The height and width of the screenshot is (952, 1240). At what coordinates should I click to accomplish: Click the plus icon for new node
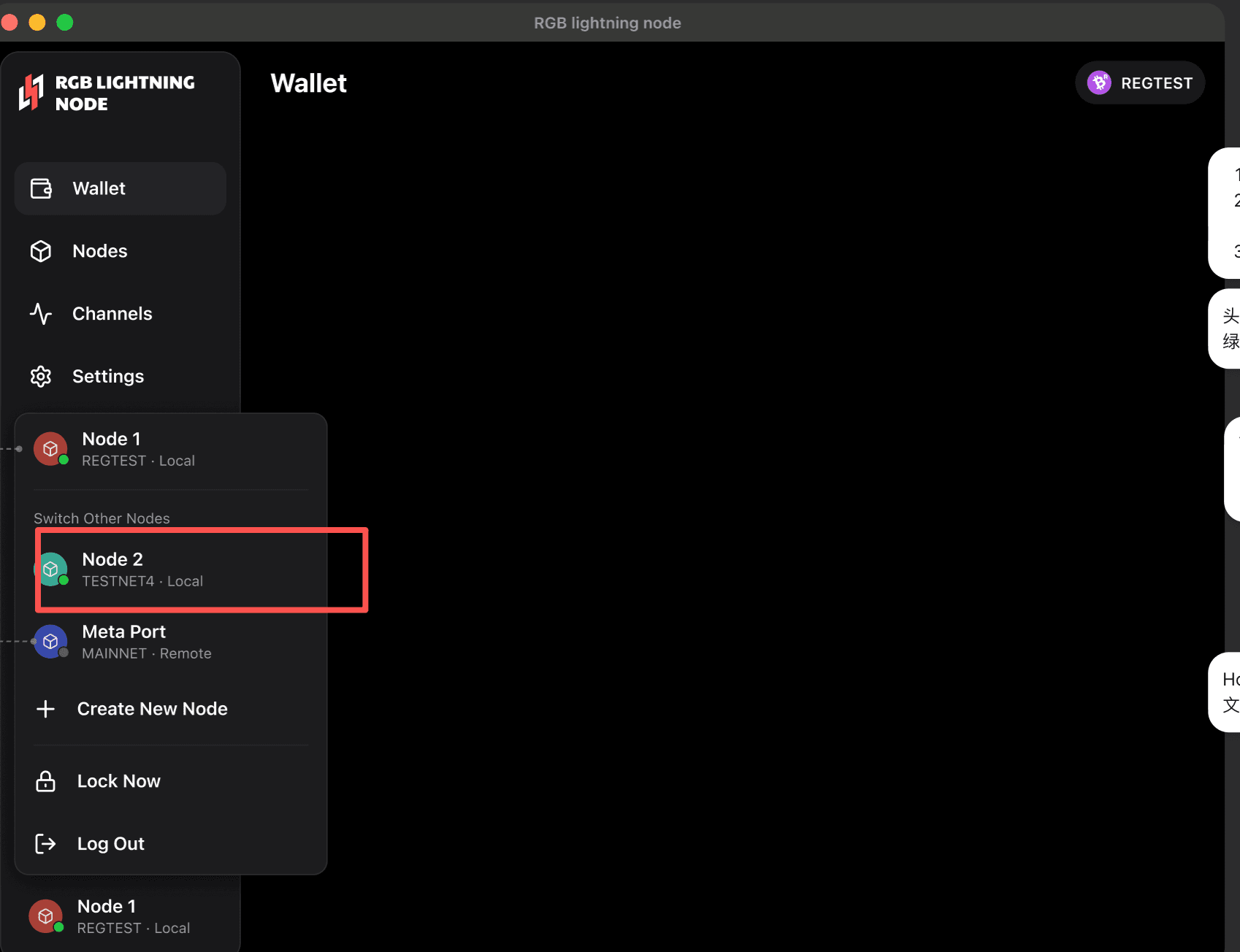(x=45, y=709)
